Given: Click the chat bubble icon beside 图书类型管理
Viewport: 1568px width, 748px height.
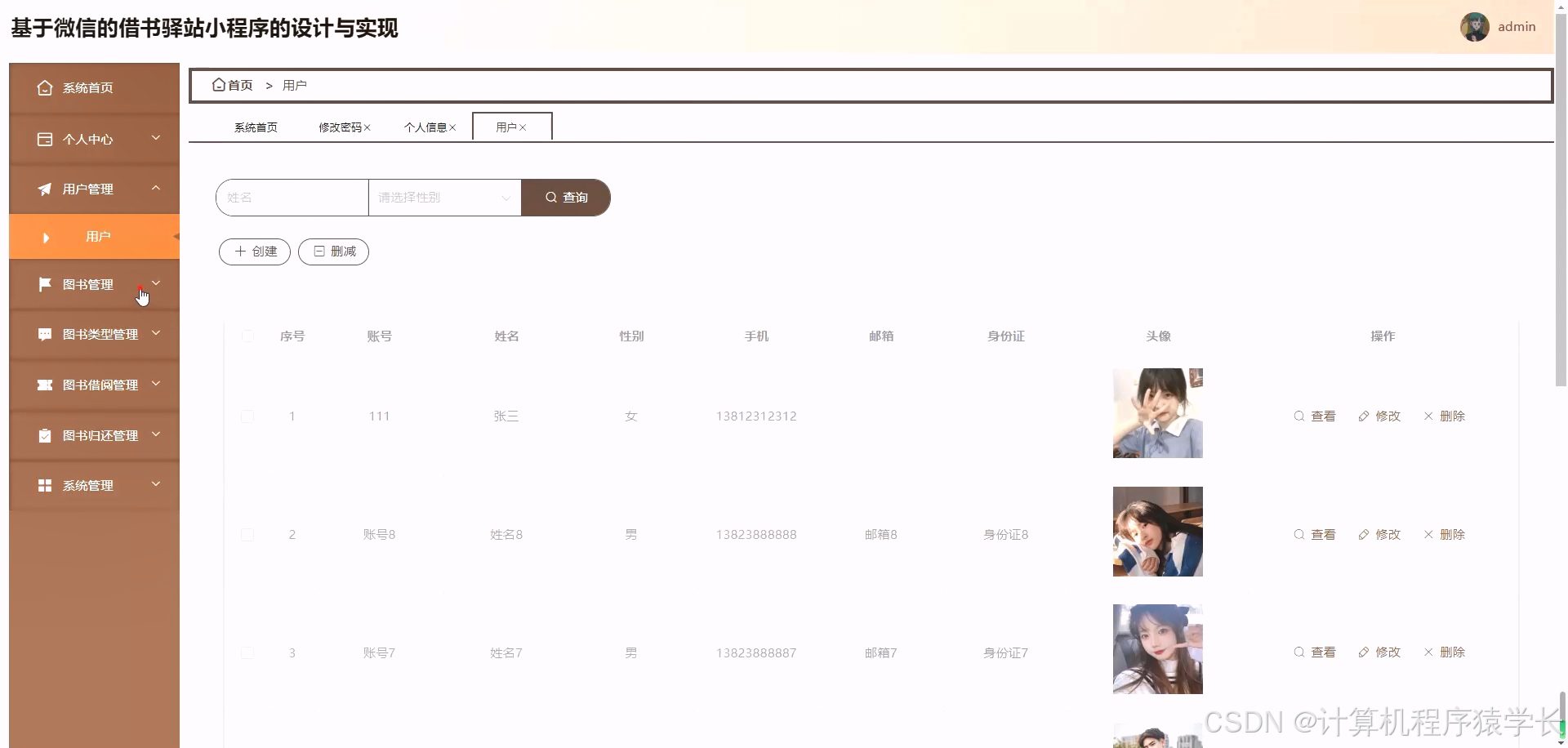Looking at the screenshot, I should 45,335.
